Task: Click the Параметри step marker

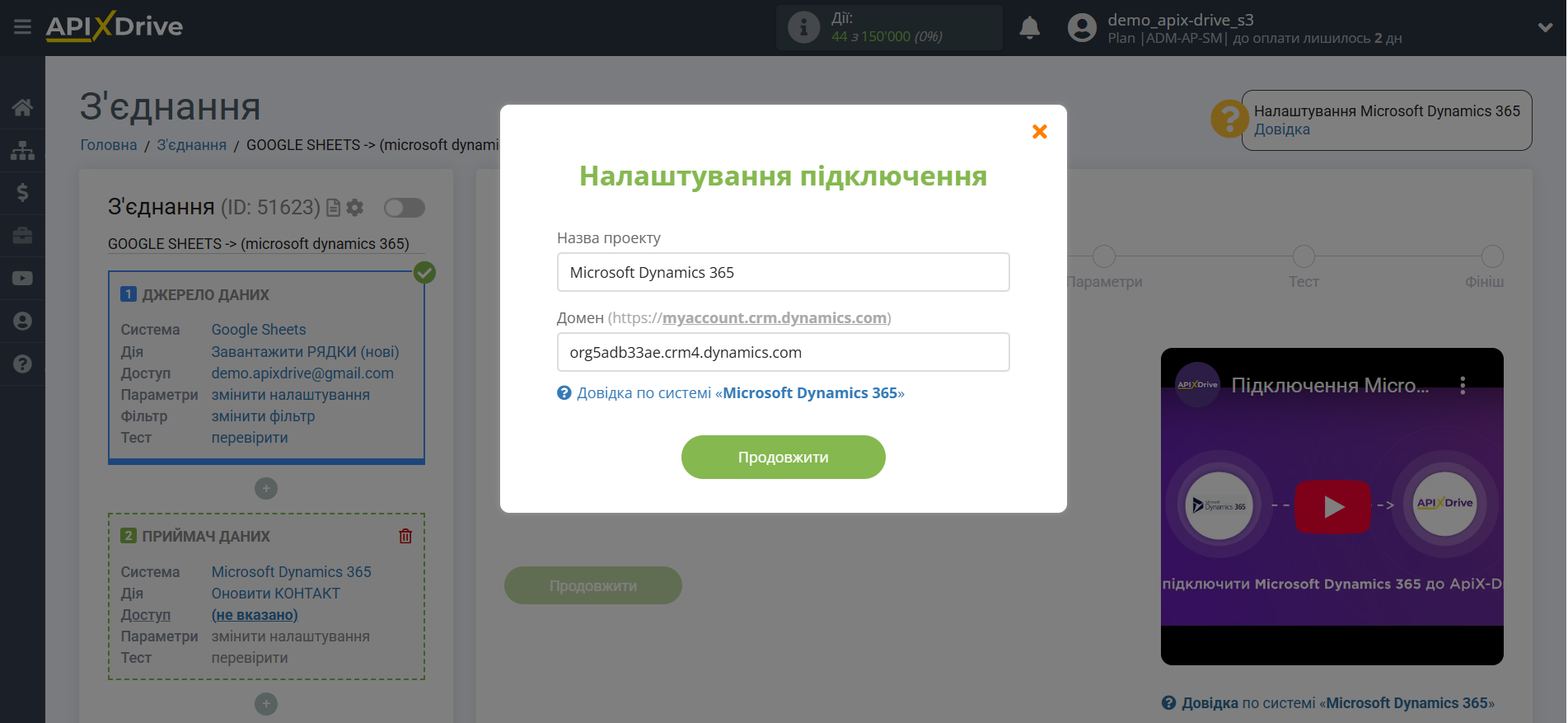Action: click(1104, 256)
